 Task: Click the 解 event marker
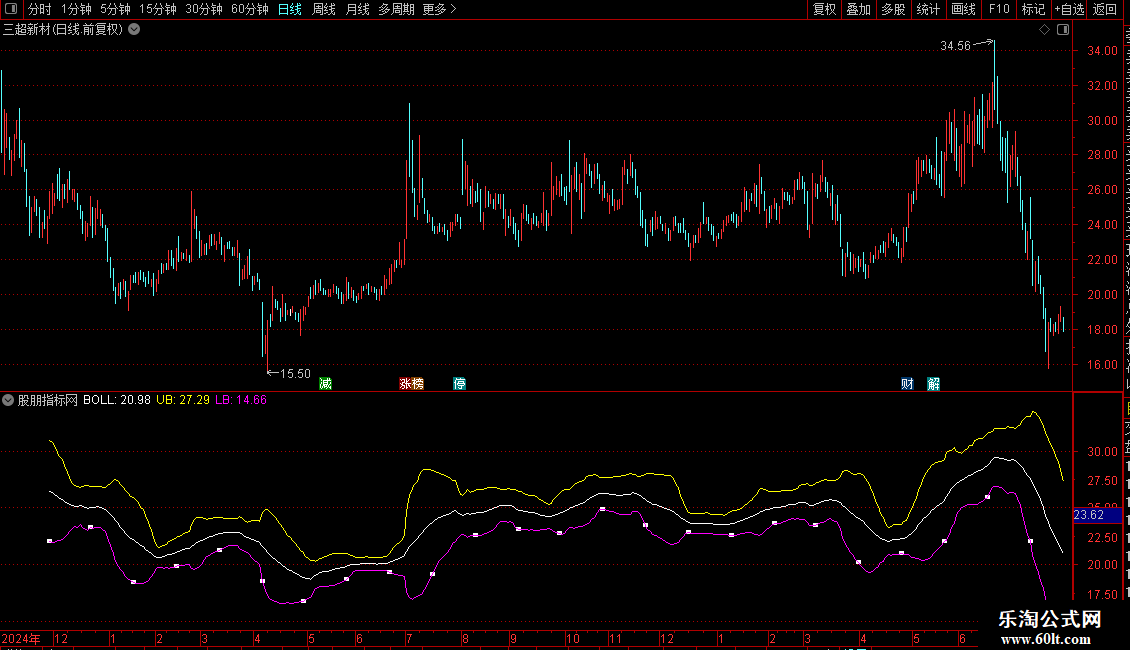(x=933, y=383)
